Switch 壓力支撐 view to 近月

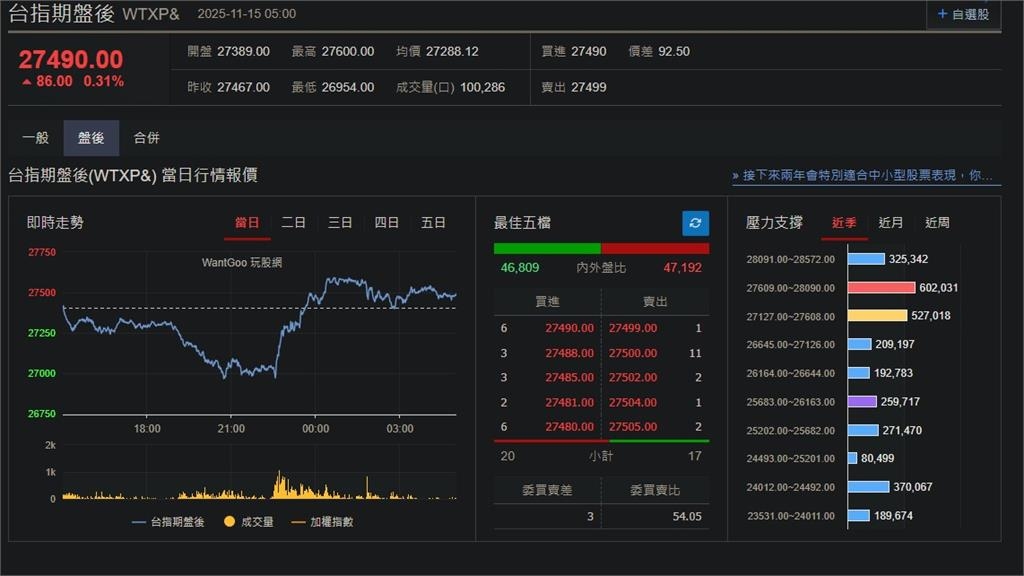(890, 222)
